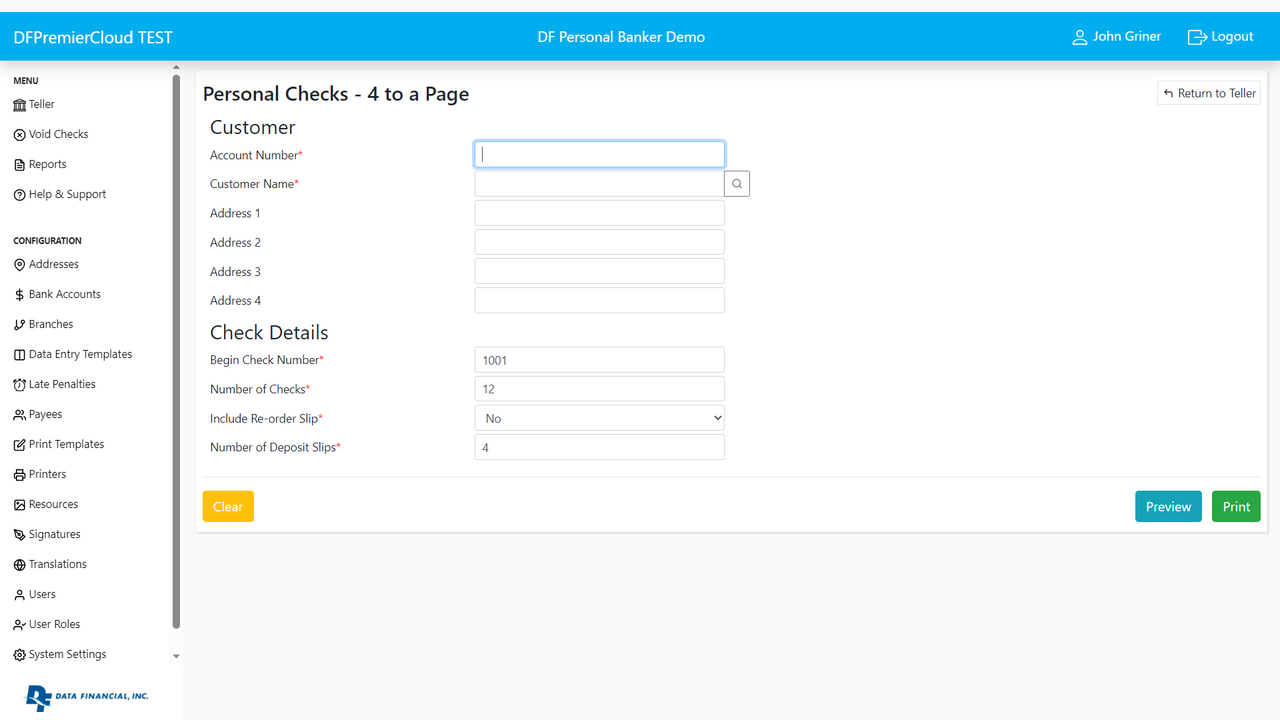Click the Printers icon in sidebar
The image size is (1280, 720).
pyautogui.click(x=20, y=475)
